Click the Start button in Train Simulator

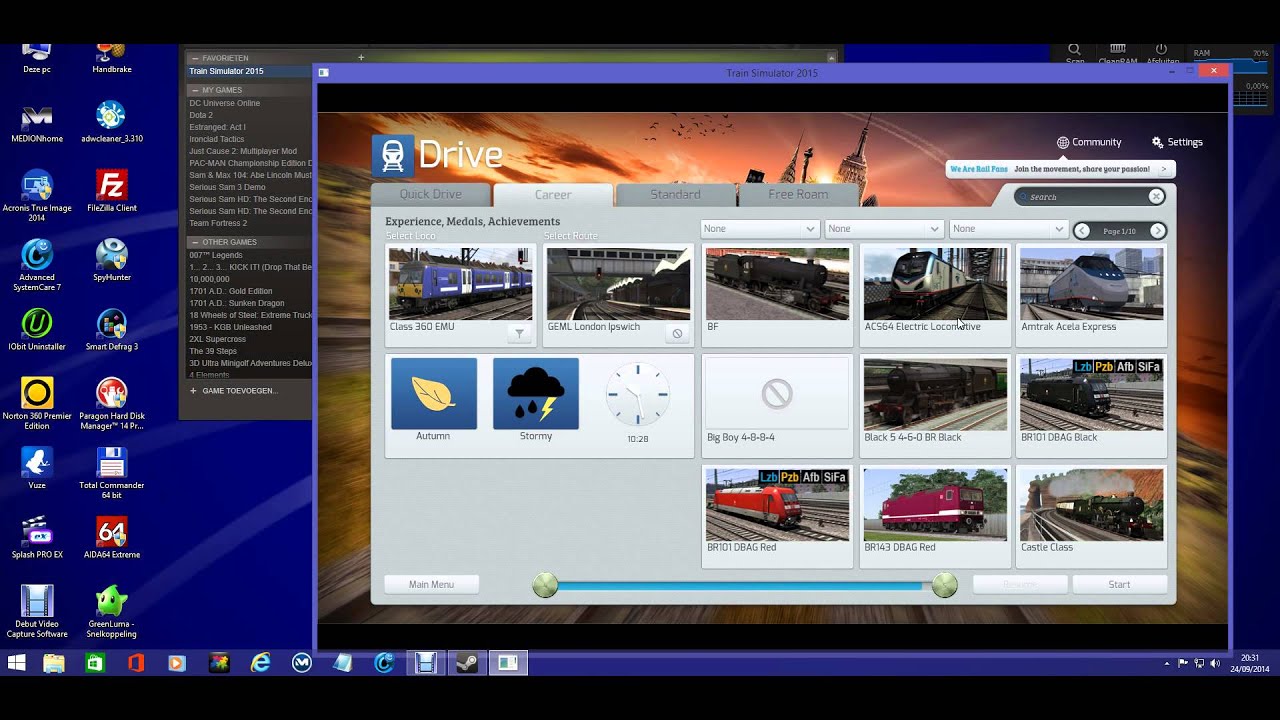1120,584
